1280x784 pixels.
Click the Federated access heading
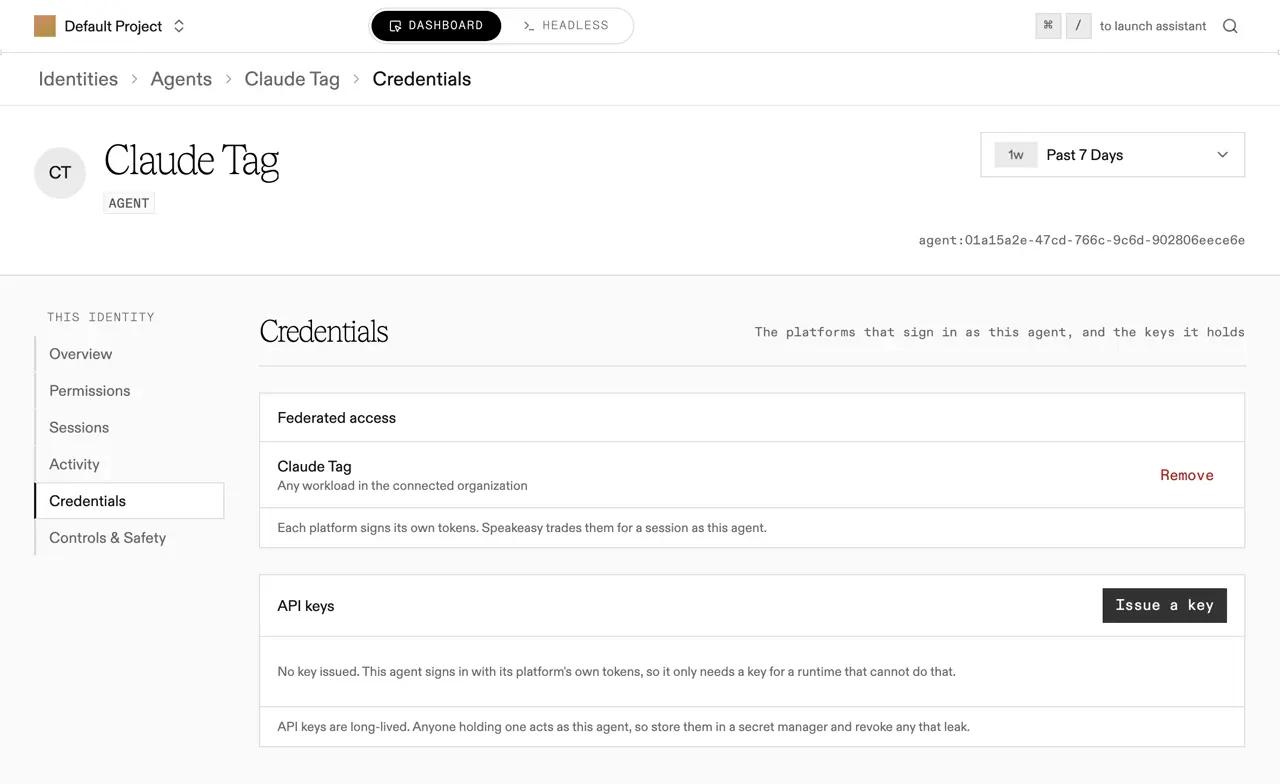click(x=336, y=418)
